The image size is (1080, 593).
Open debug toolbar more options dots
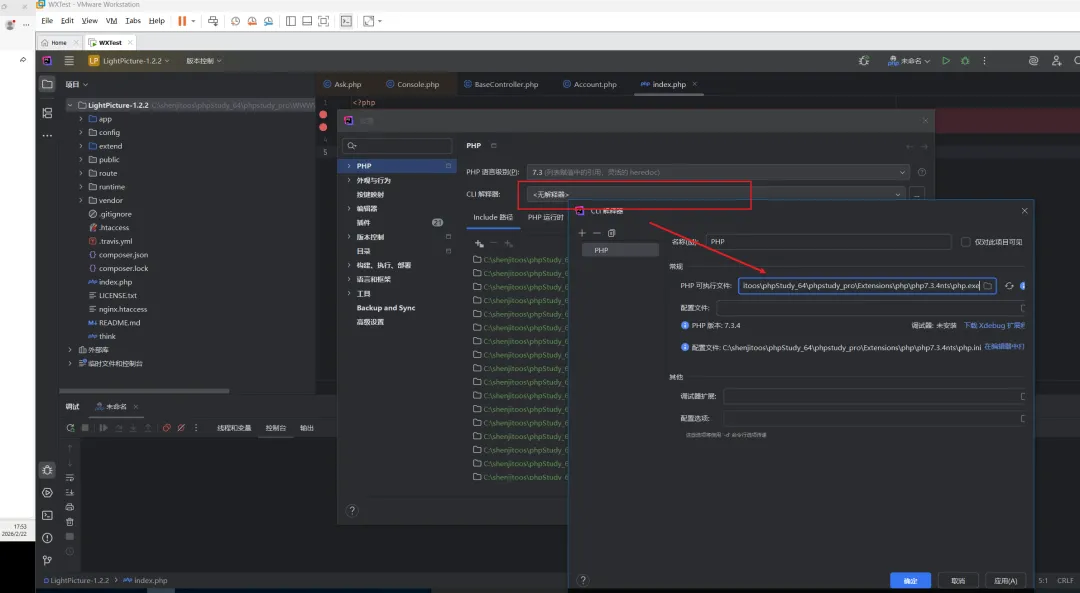196,428
